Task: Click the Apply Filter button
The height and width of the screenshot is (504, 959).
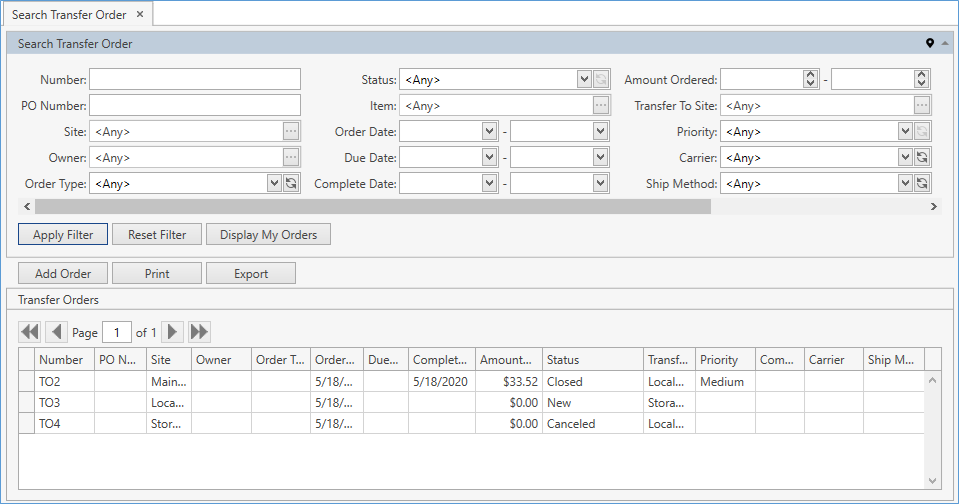Action: click(63, 235)
